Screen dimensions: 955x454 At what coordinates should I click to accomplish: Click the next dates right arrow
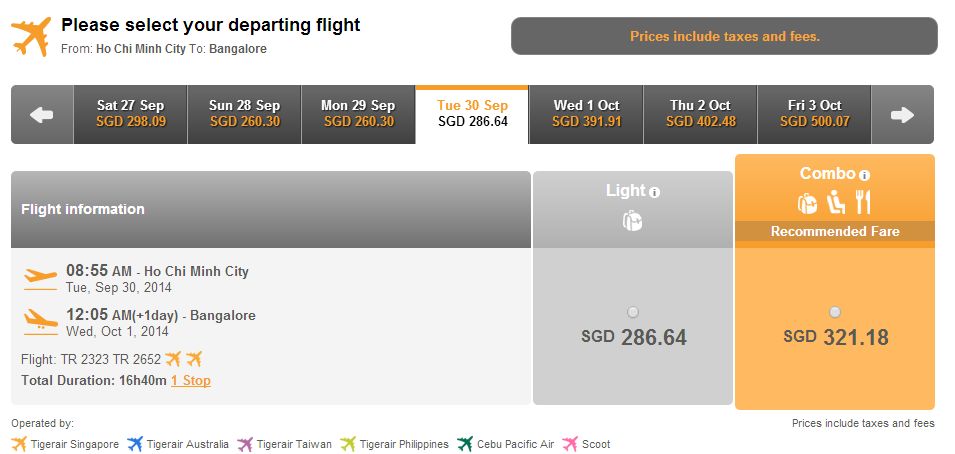tap(903, 115)
